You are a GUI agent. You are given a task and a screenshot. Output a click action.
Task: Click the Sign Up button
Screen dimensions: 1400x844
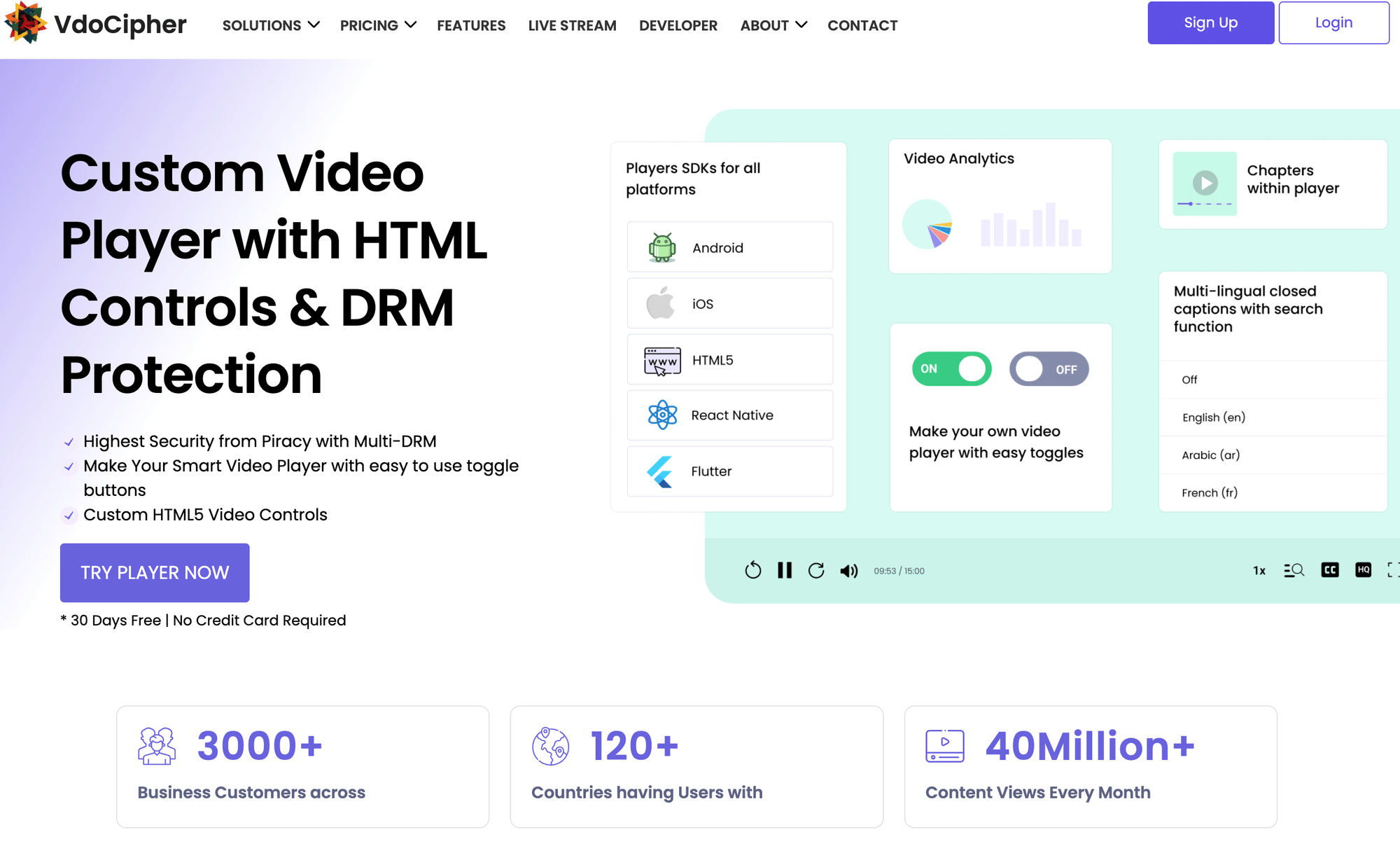coord(1210,22)
